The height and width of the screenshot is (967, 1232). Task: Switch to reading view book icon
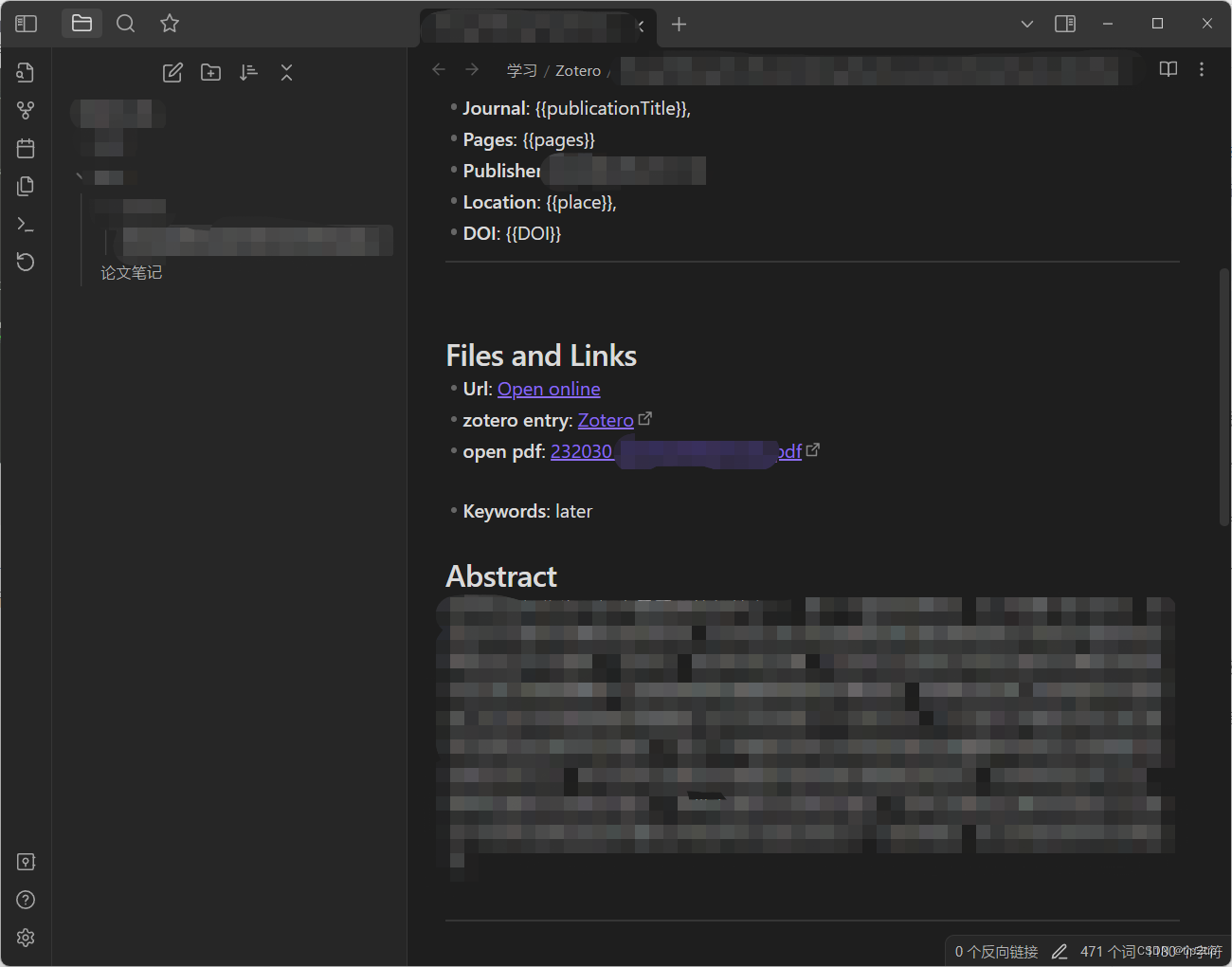point(1169,69)
